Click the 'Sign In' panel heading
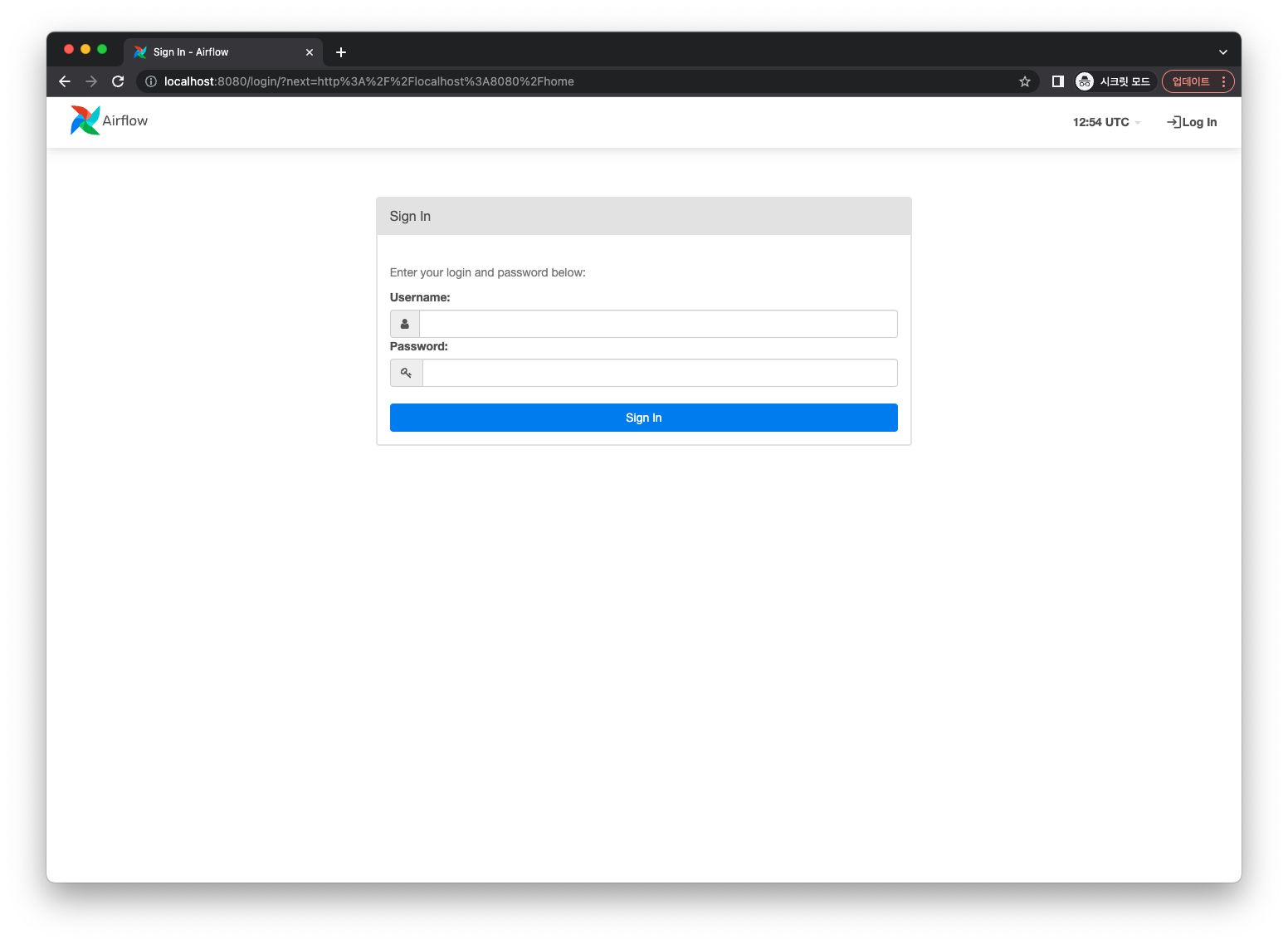This screenshot has width=1288, height=944. coord(410,216)
